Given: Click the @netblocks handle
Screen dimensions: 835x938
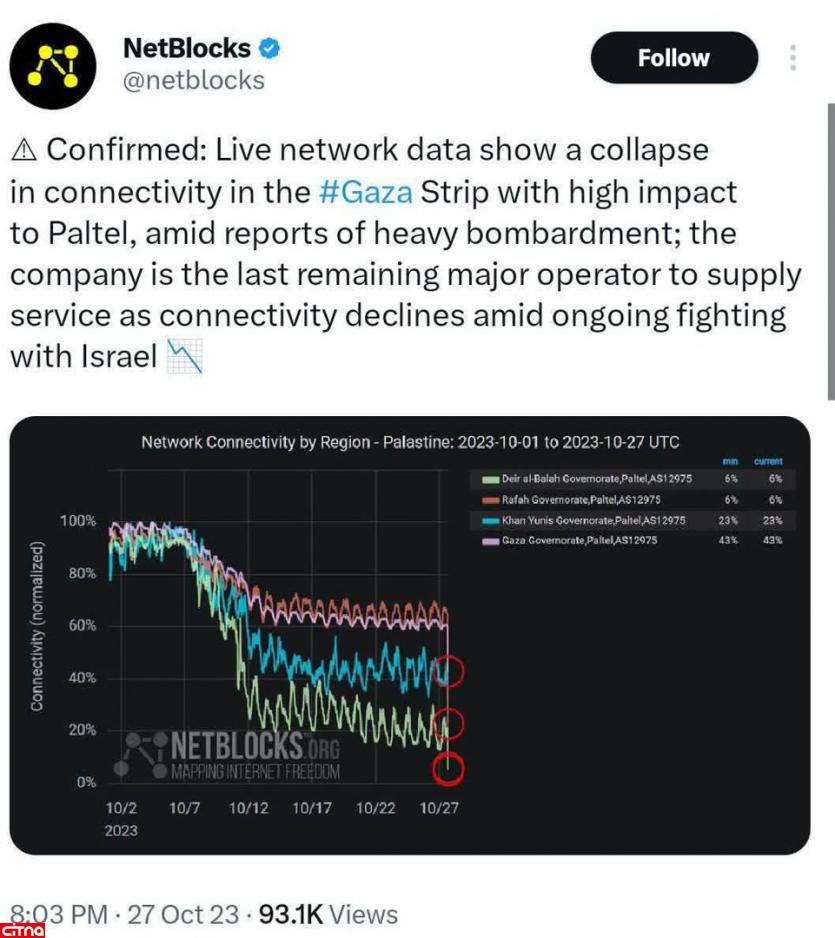Looking at the screenshot, I should click(x=193, y=80).
